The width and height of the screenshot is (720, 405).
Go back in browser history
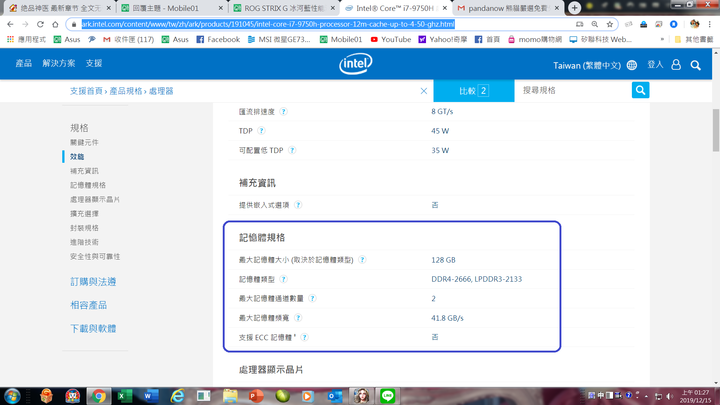point(10,24)
